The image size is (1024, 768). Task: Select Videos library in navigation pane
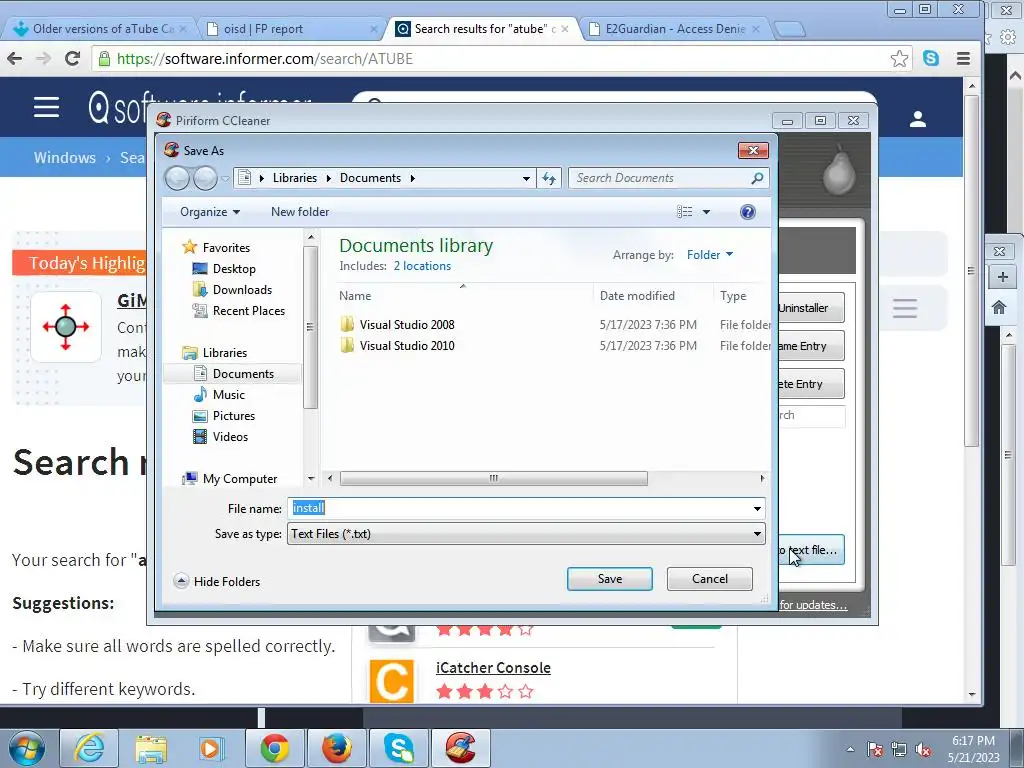pyautogui.click(x=230, y=436)
